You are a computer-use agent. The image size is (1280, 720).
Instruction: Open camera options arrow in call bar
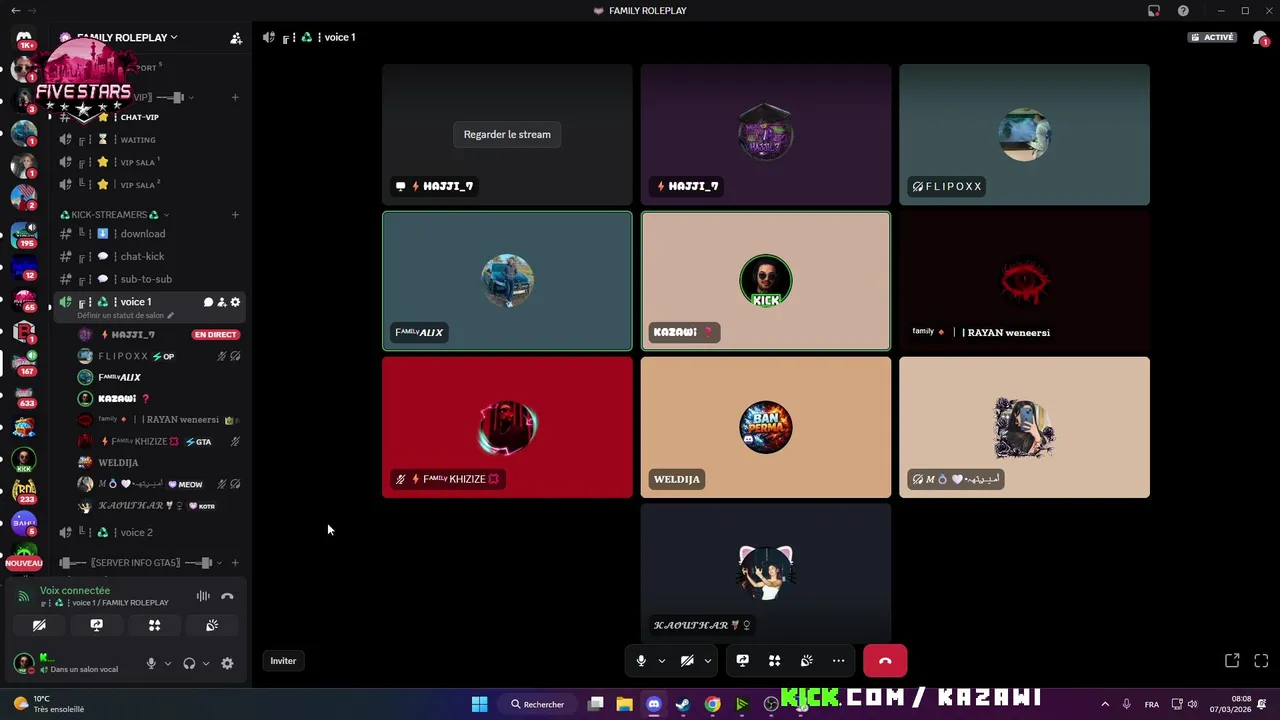tap(707, 661)
